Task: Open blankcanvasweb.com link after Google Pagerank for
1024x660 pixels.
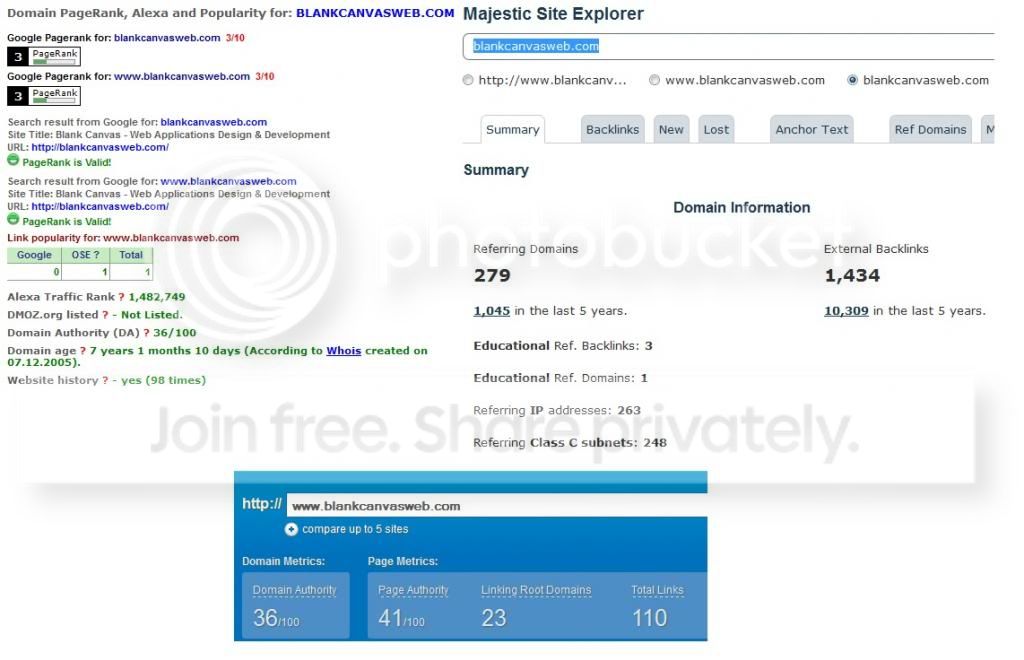Action: 167,38
